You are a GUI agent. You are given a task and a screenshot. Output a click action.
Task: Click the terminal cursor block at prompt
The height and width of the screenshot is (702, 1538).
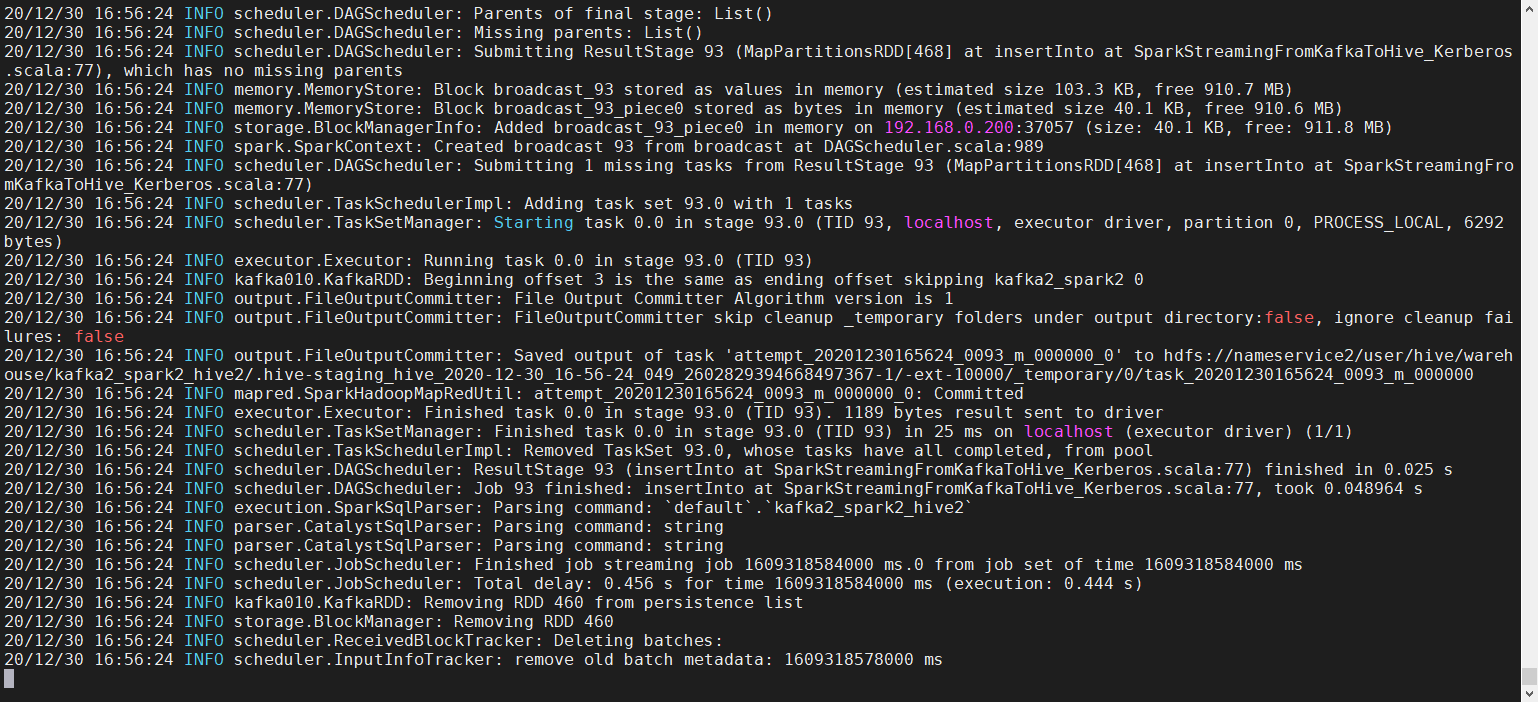coord(9,679)
